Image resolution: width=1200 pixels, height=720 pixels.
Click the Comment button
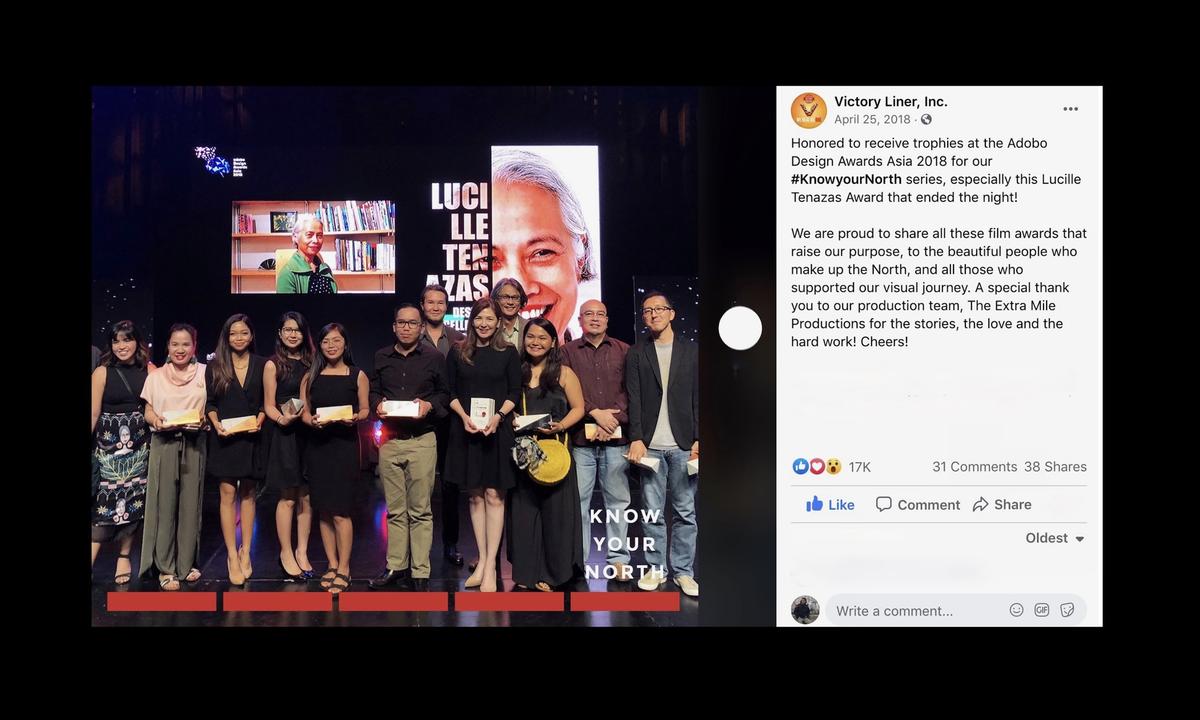[918, 505]
